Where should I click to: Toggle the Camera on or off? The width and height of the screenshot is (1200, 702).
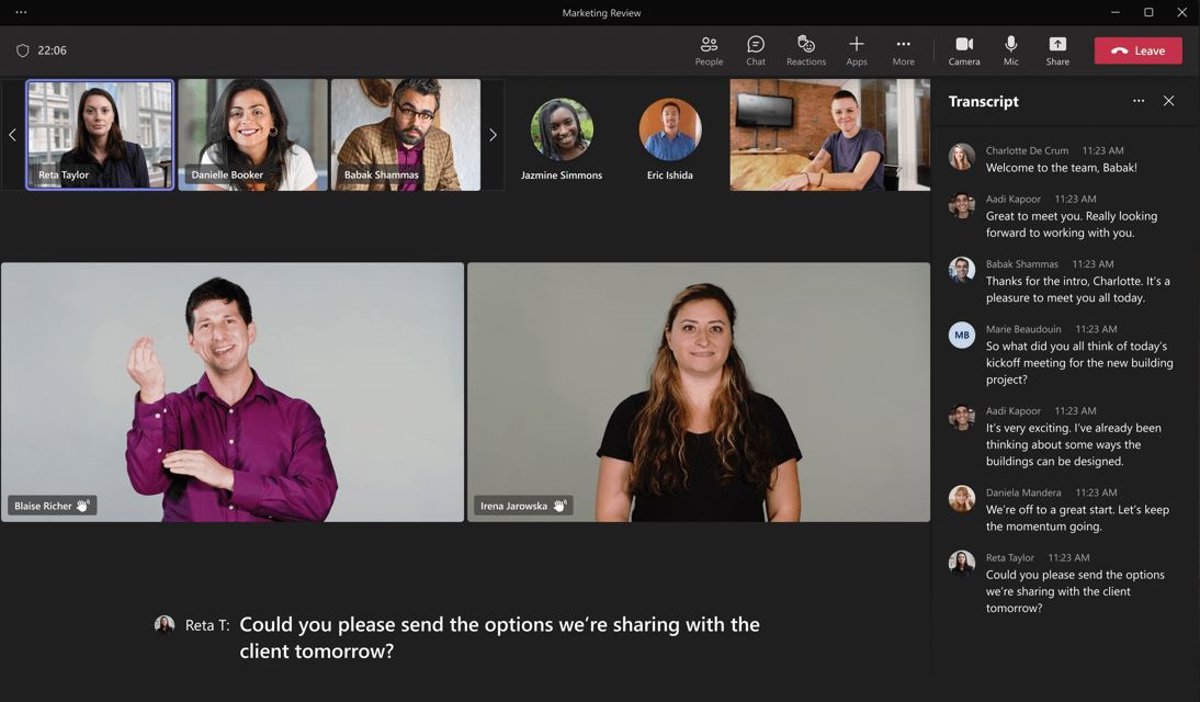[x=964, y=50]
